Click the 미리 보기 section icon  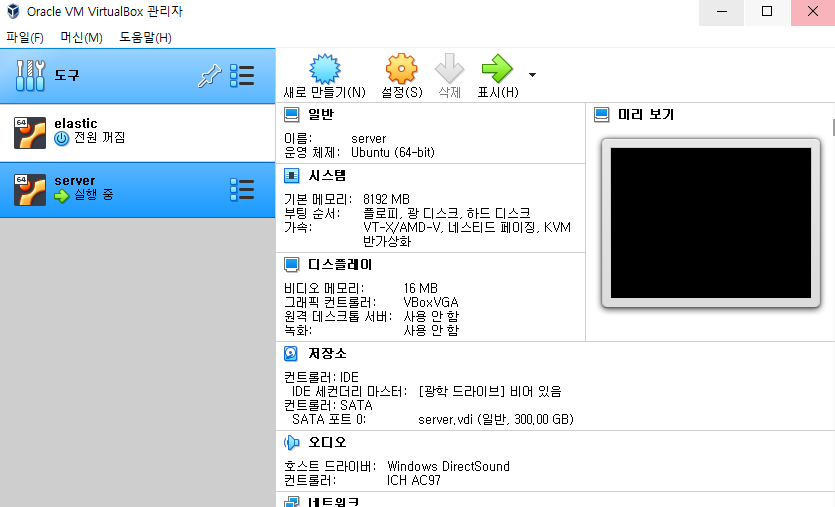pos(602,115)
